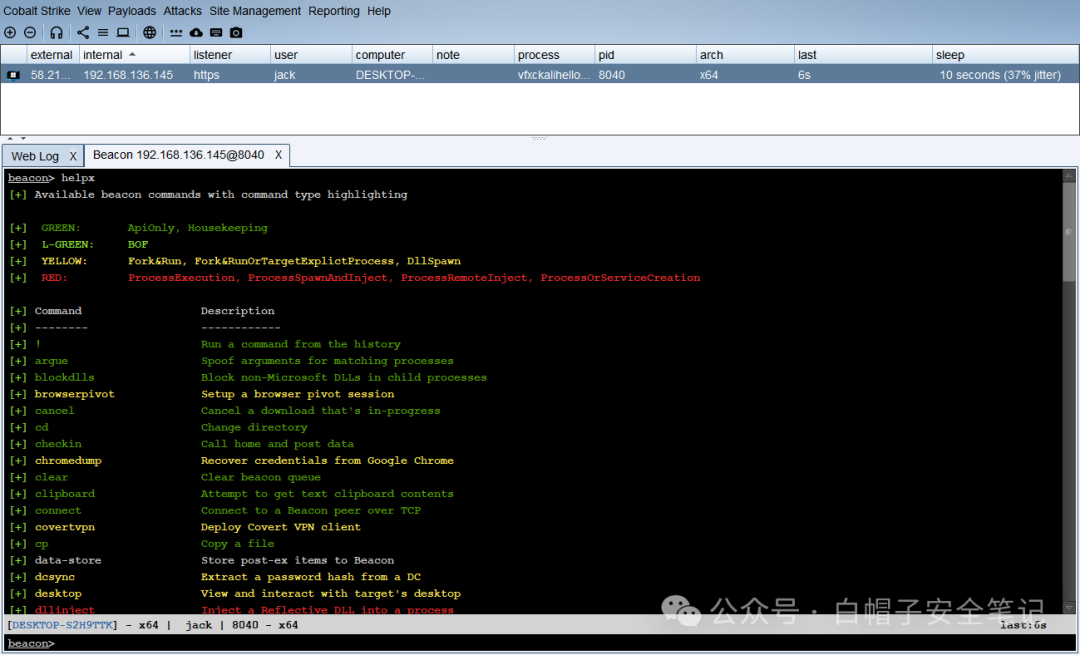Click the 'desktop' command text

[x=59, y=594]
